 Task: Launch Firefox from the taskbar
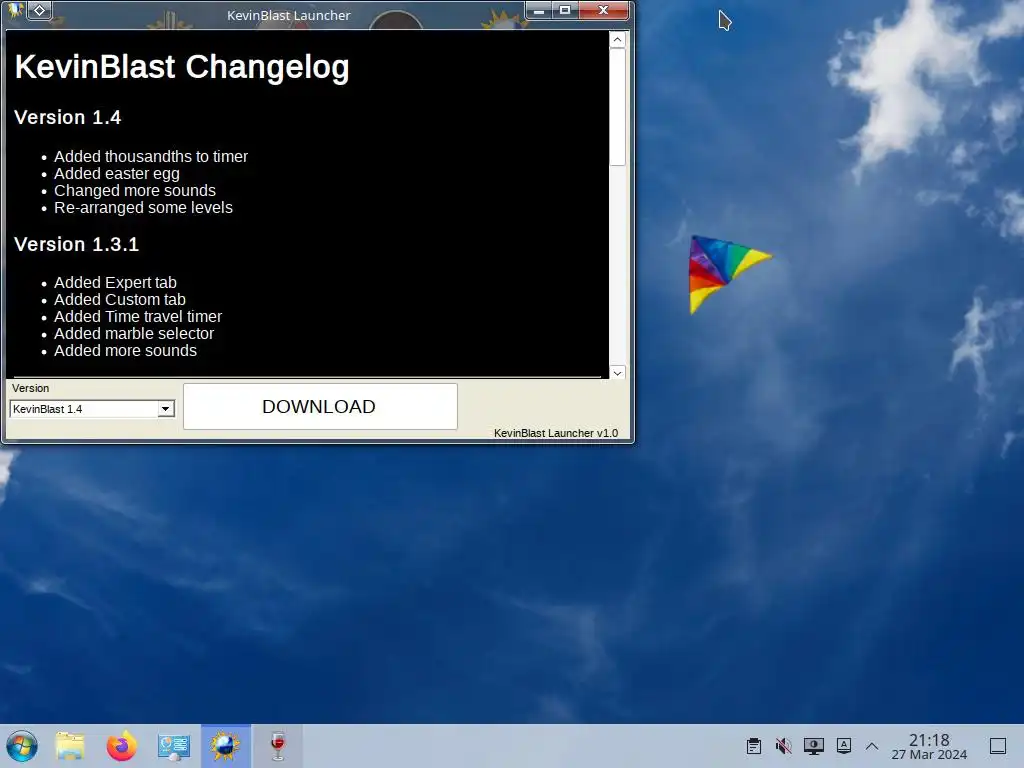coord(121,746)
